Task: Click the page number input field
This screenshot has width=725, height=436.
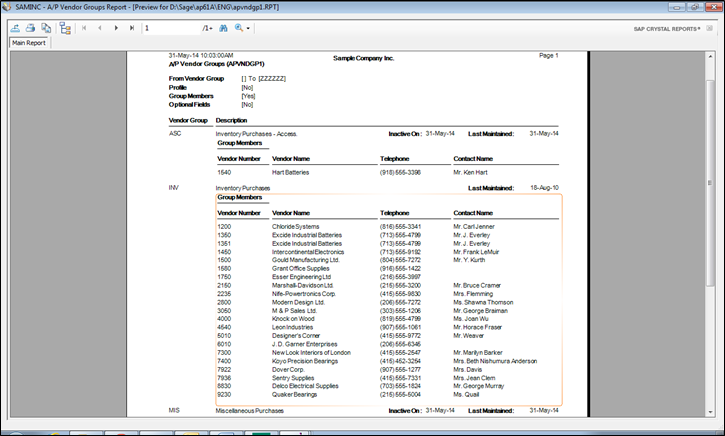Action: coord(171,28)
